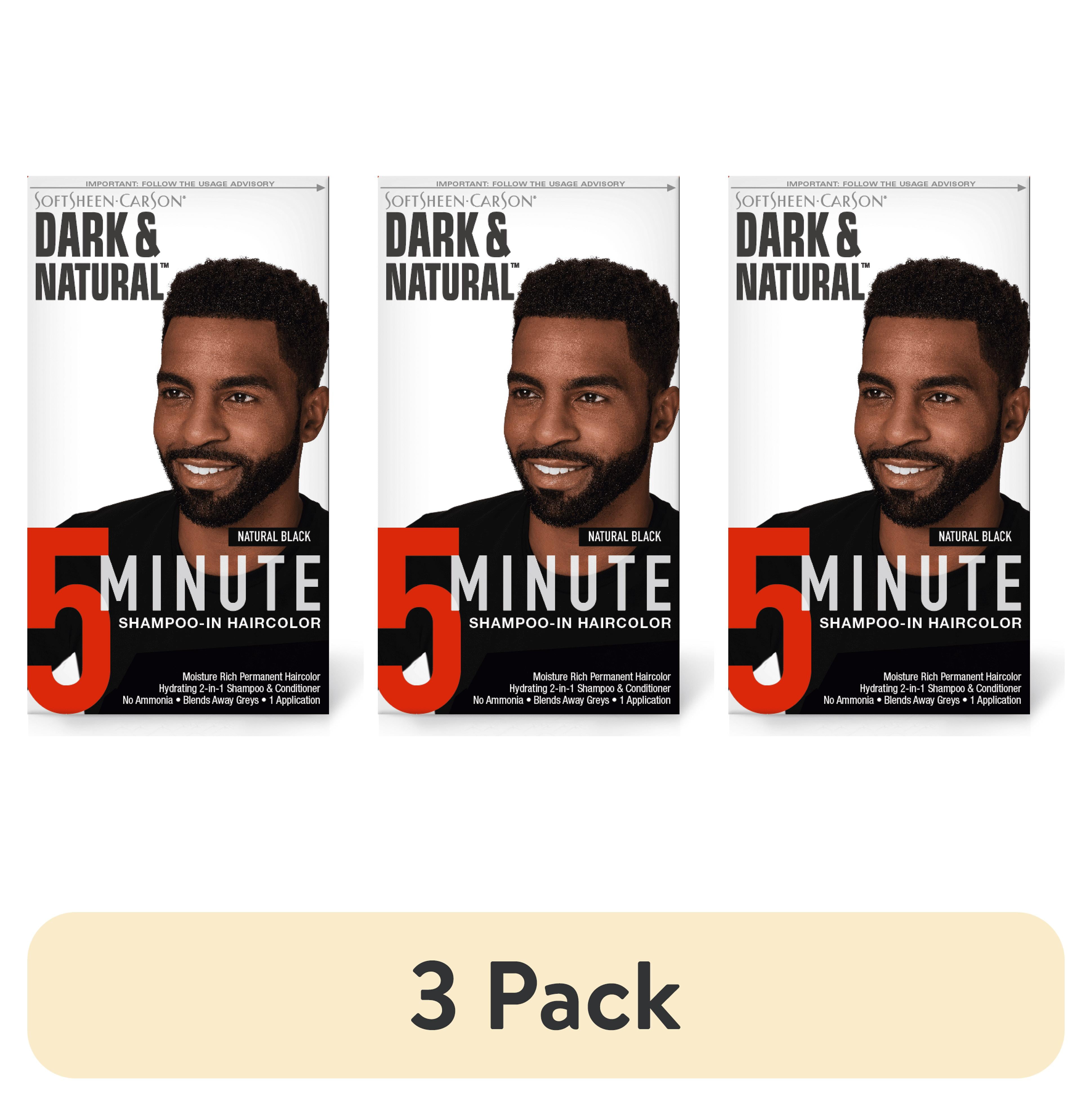Image resolution: width=1092 pixels, height=1106 pixels.
Task: Click MINUTE text on the left box
Action: pyautogui.click(x=210, y=583)
